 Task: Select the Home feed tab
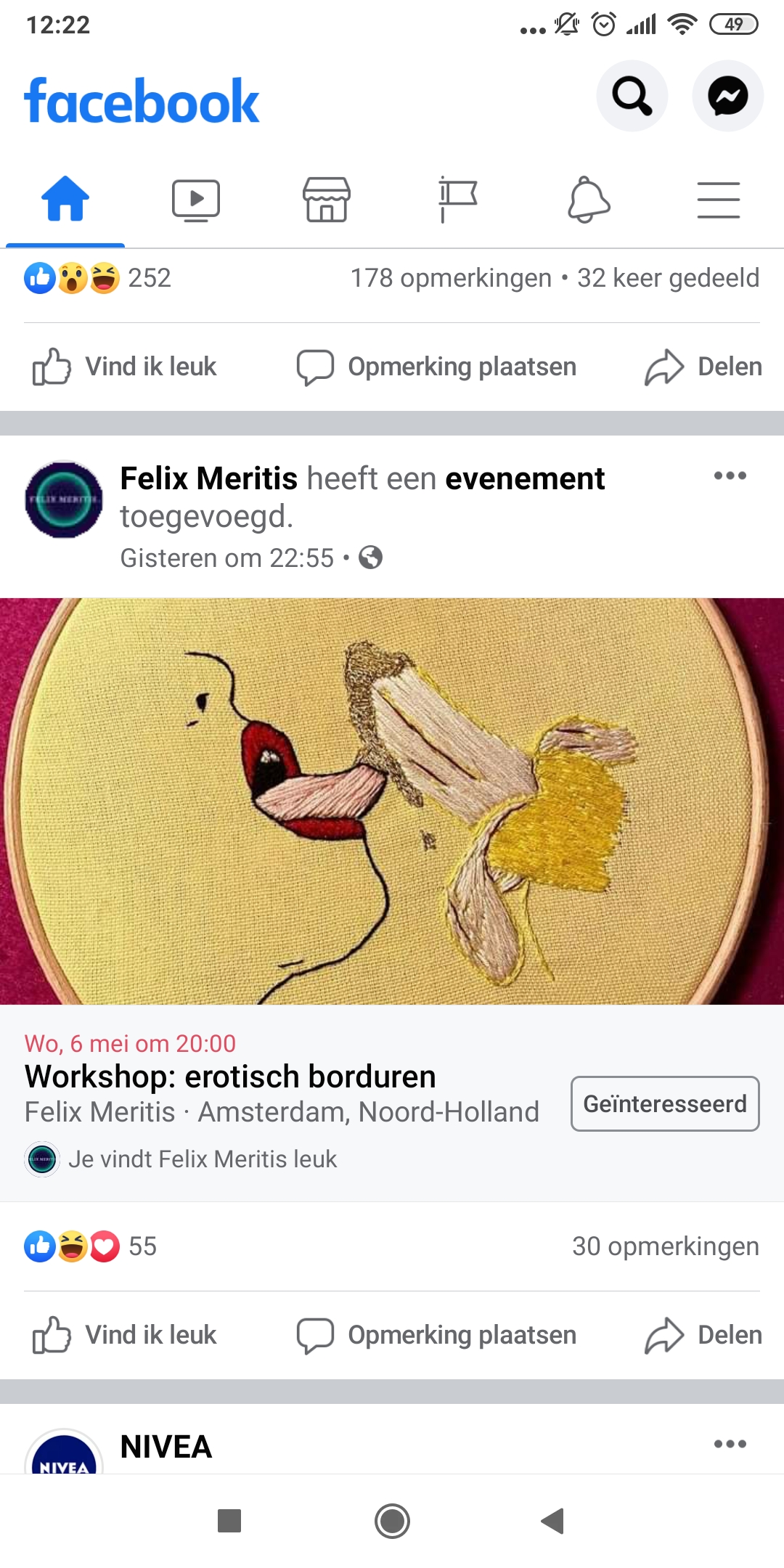65,198
